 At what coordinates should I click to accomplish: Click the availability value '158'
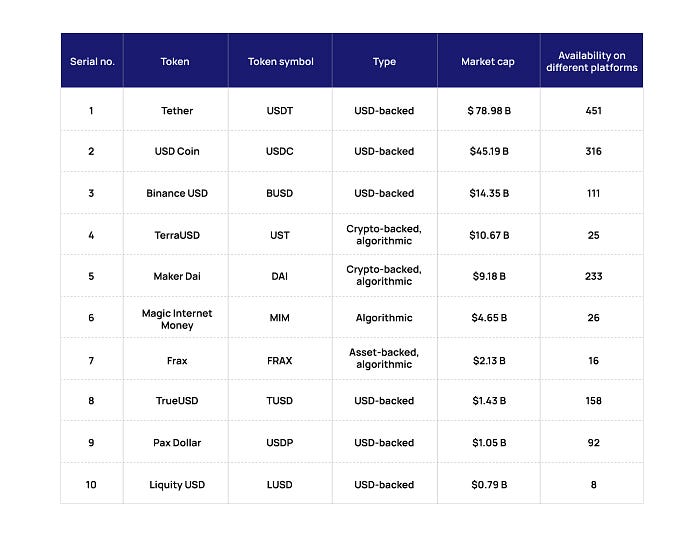[x=593, y=401]
